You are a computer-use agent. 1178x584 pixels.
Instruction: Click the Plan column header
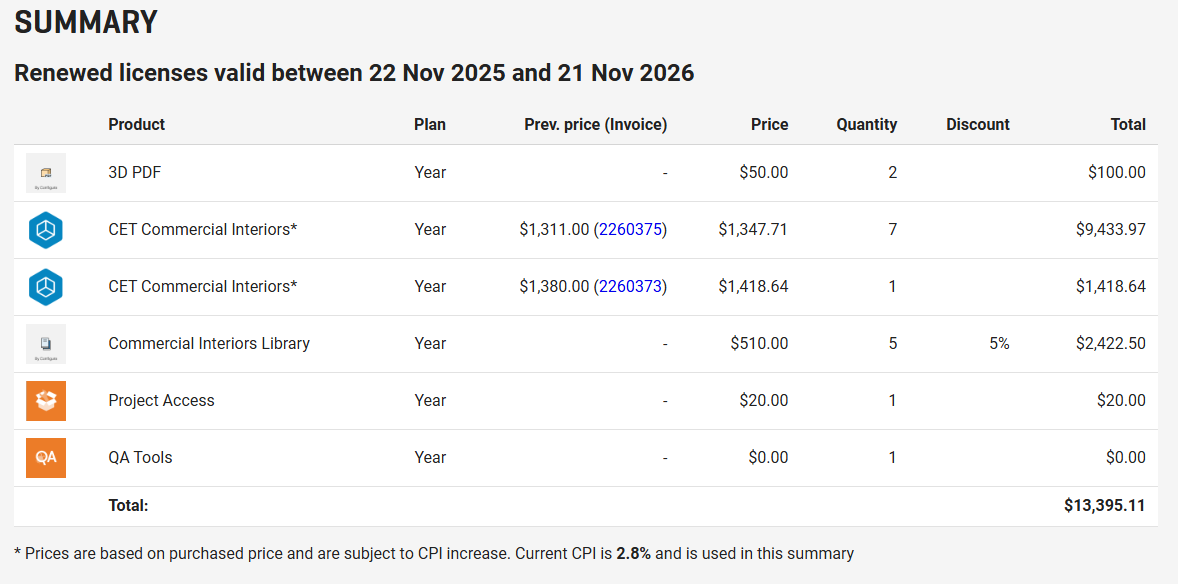(430, 125)
